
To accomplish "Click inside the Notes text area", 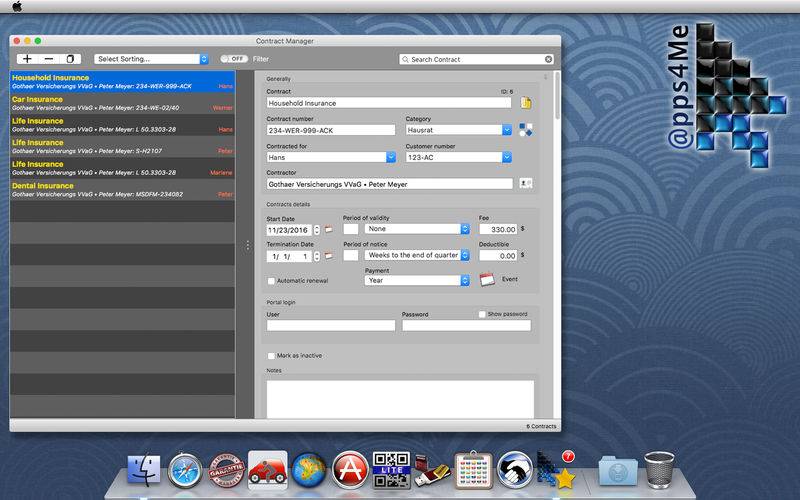I will click(x=400, y=399).
